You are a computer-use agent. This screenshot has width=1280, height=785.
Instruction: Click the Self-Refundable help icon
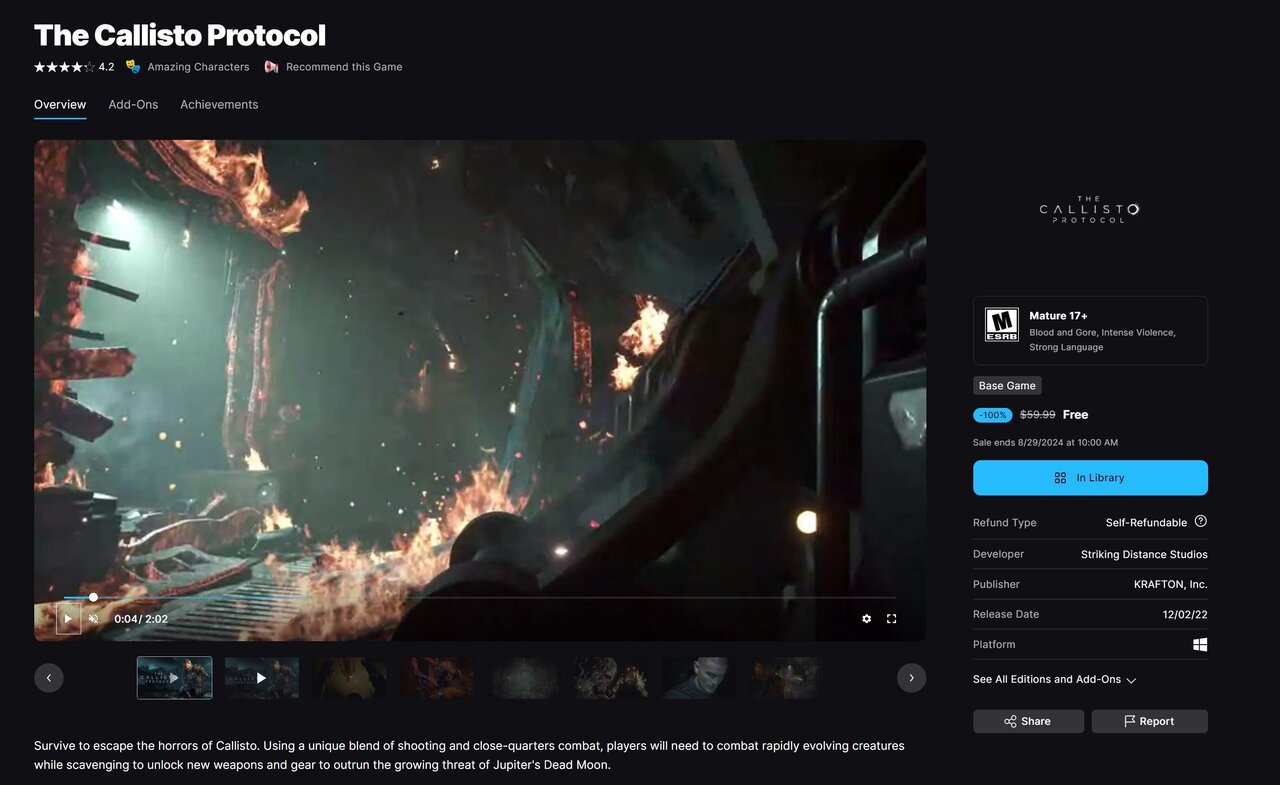tap(1200, 522)
